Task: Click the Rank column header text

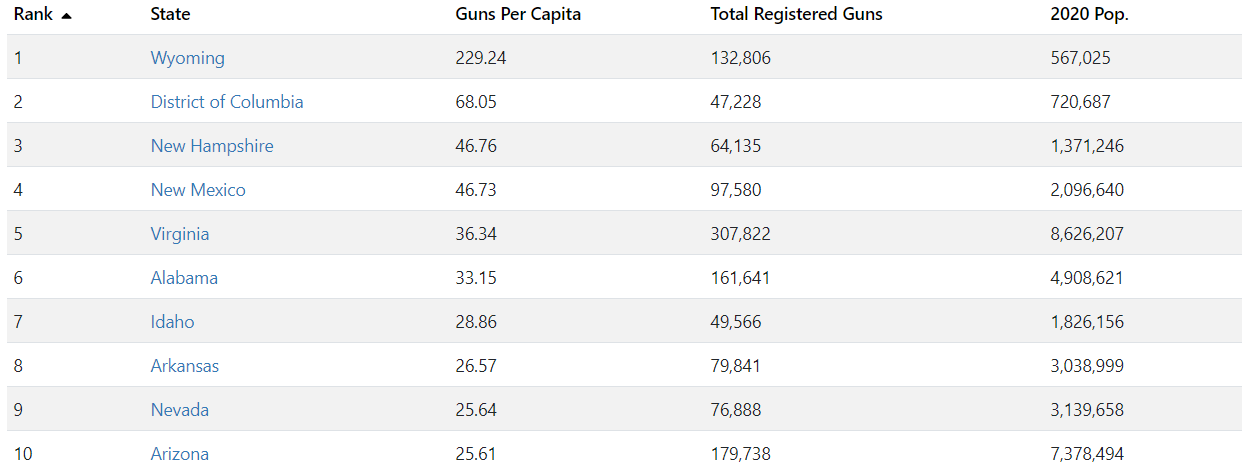Action: pyautogui.click(x=33, y=14)
